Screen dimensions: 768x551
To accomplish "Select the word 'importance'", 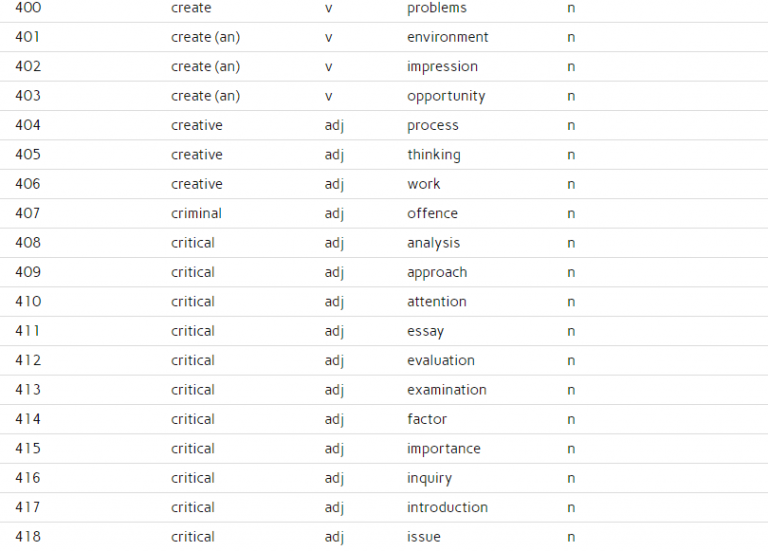I will [443, 449].
